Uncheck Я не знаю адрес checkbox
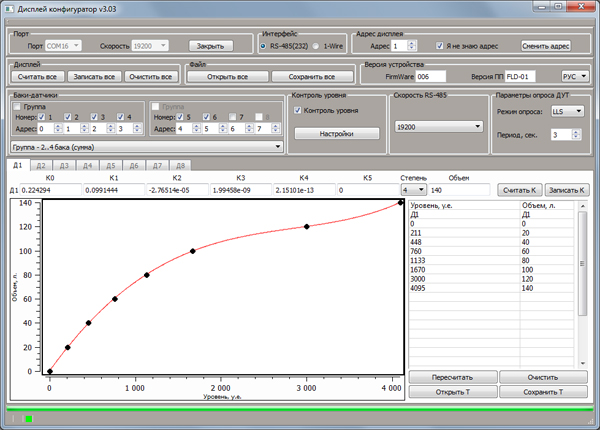The width and height of the screenshot is (600, 430). tap(440, 46)
